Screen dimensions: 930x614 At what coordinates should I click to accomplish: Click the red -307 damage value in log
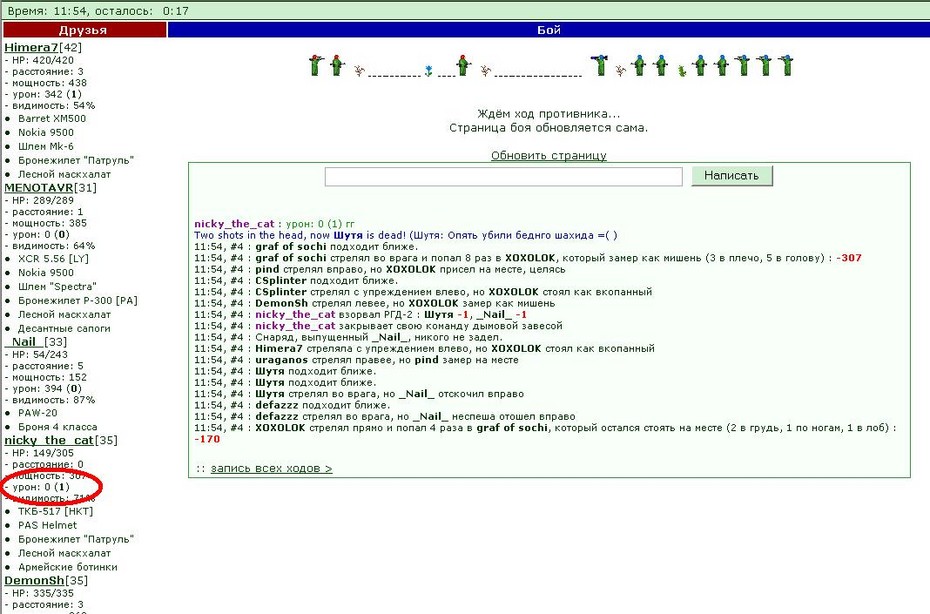click(x=849, y=258)
